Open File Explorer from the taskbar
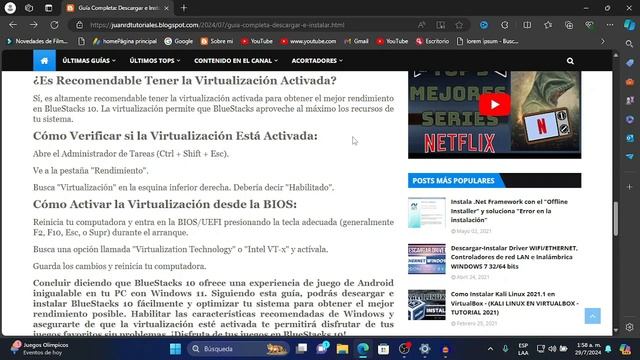This screenshot has width=640, height=360. (x=342, y=349)
